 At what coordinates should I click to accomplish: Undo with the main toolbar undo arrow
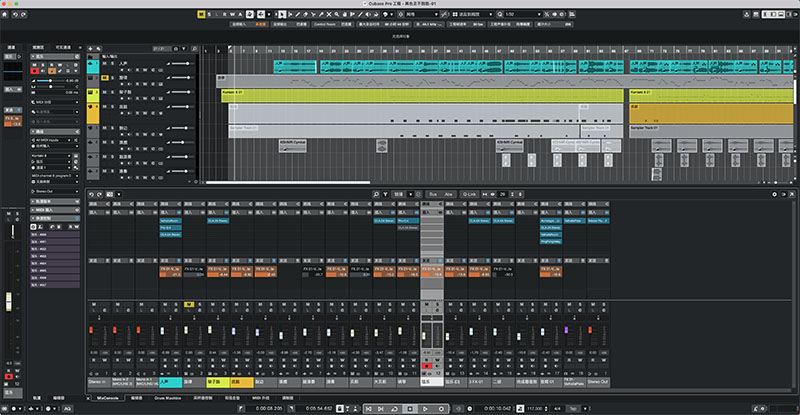(15, 14)
